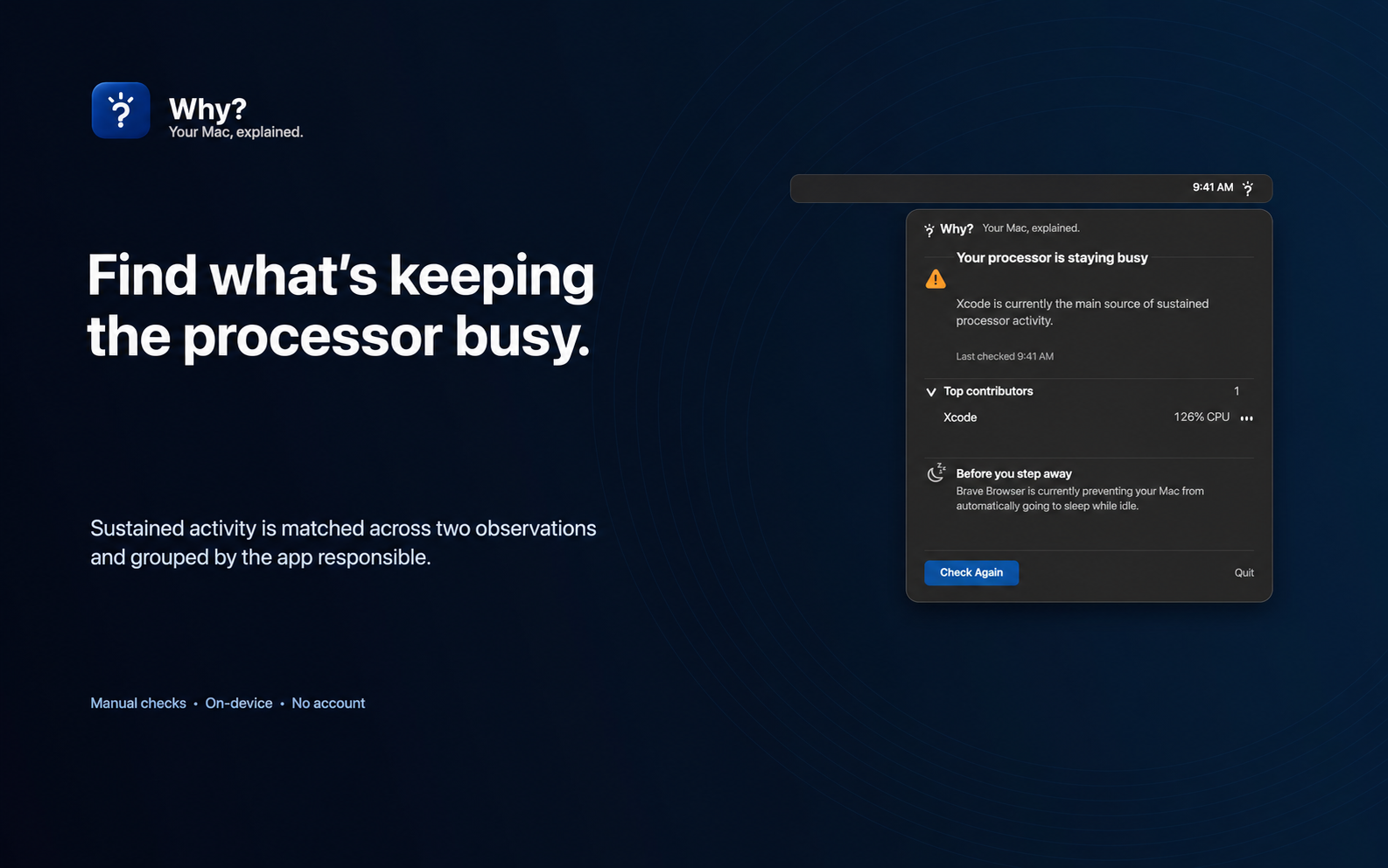Click the small Why? icon in popover header
The width and height of the screenshot is (1388, 868).
pos(929,230)
